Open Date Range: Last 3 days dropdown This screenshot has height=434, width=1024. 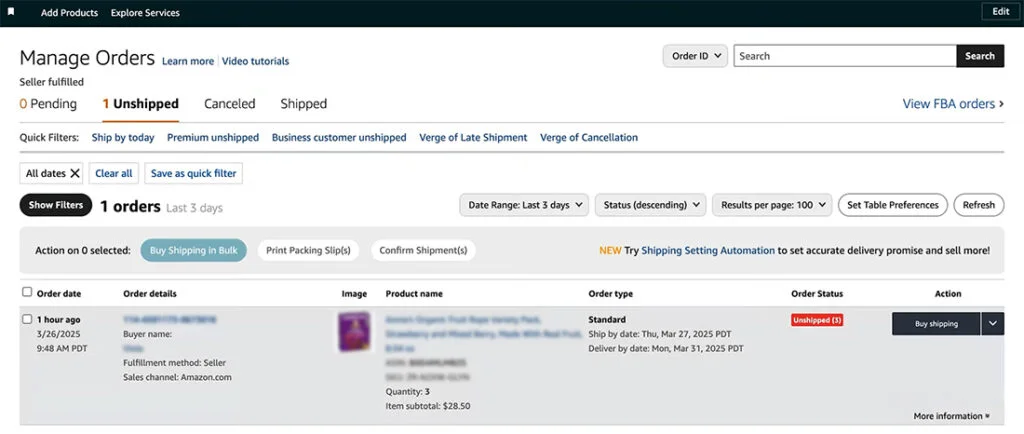point(524,205)
